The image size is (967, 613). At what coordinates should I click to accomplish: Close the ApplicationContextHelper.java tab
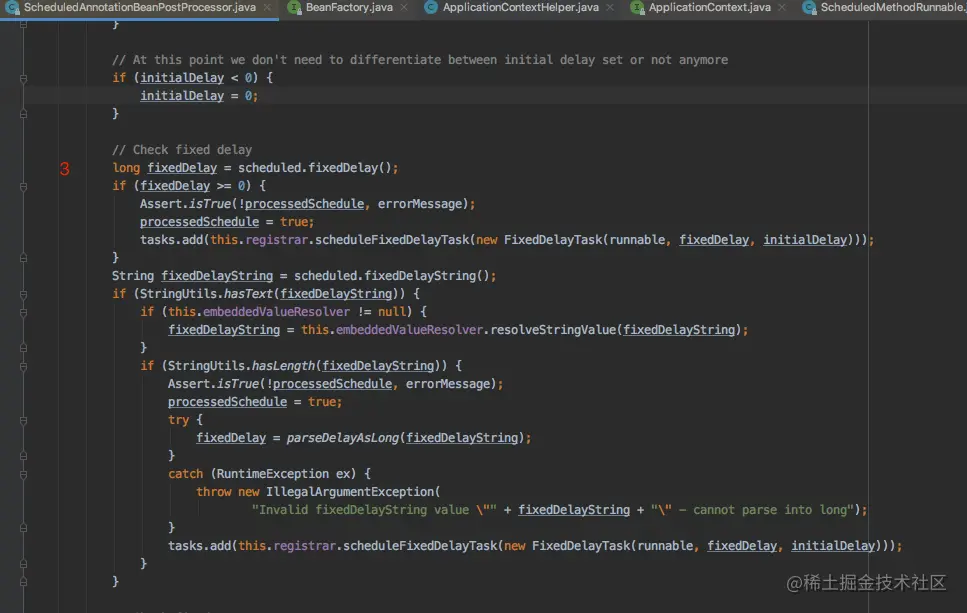[x=610, y=7]
